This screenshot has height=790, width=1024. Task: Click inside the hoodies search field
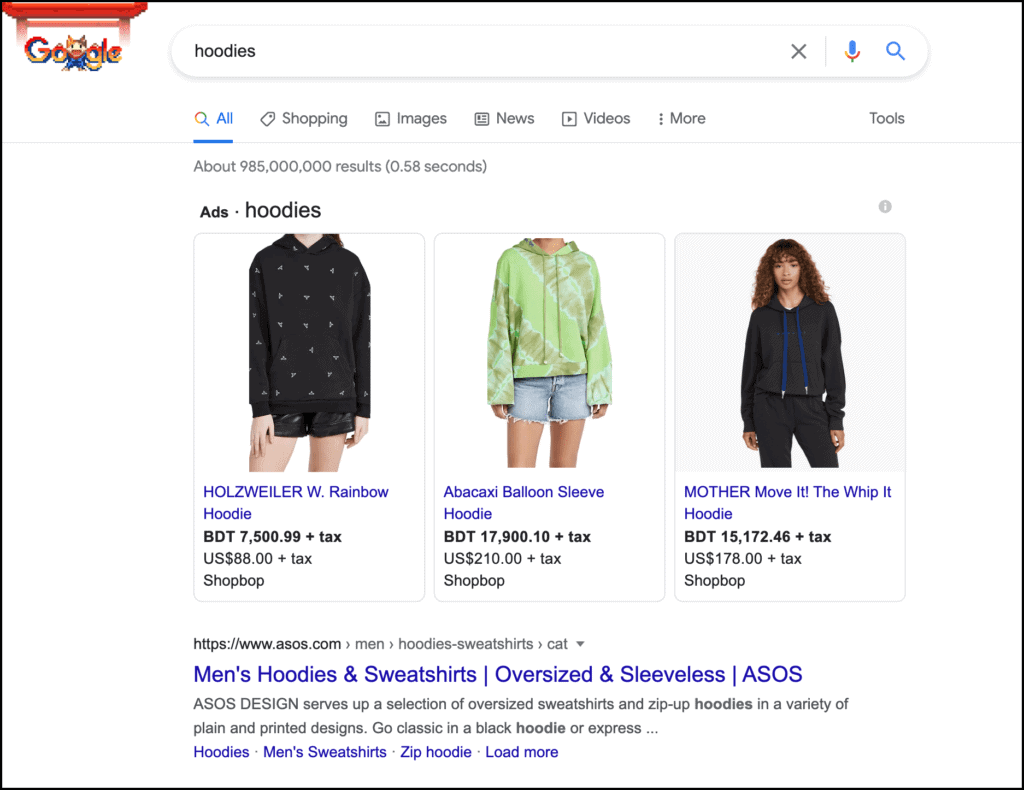click(400, 50)
